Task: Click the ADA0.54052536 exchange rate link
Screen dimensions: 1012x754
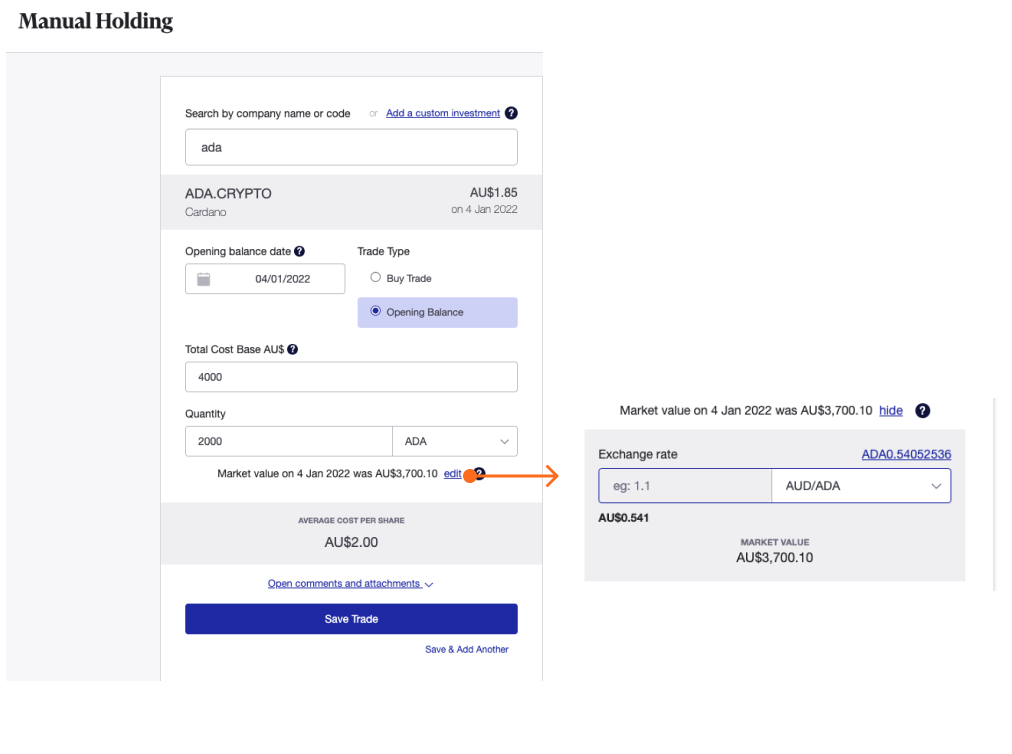Action: (906, 455)
